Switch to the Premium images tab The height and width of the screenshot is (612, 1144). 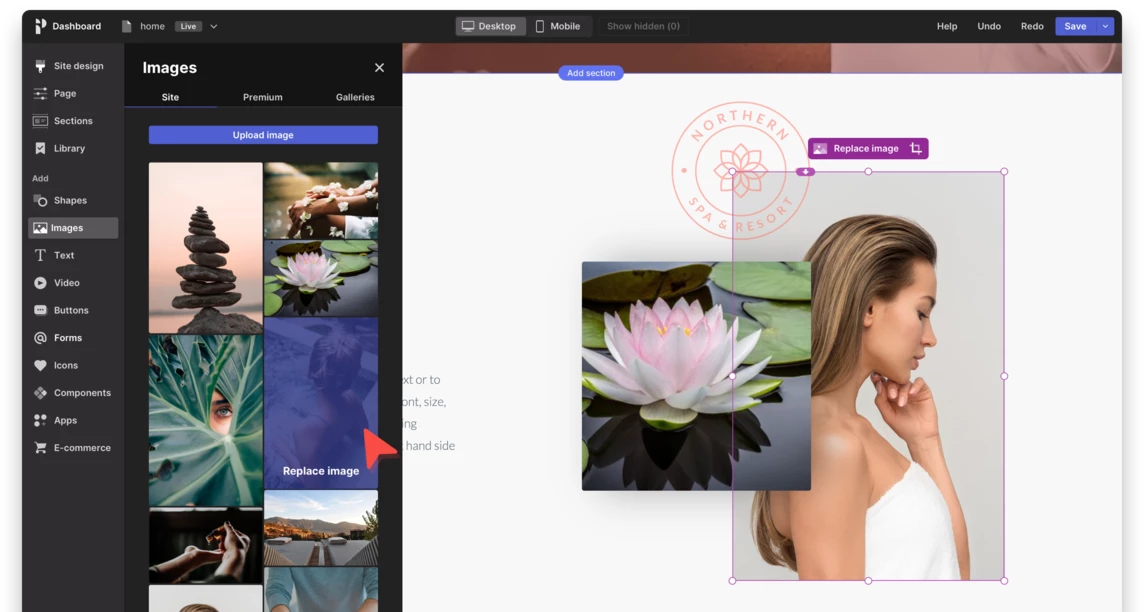263,97
